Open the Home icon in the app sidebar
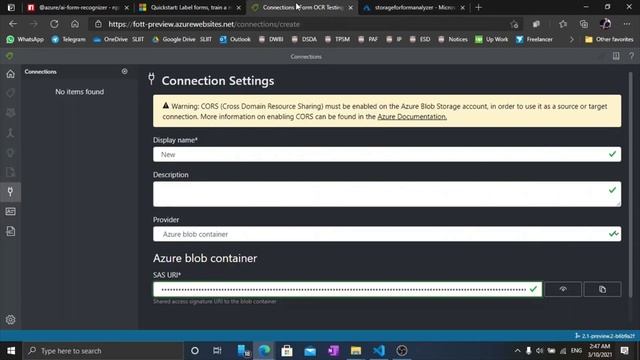The image size is (640, 360). pos(11,74)
